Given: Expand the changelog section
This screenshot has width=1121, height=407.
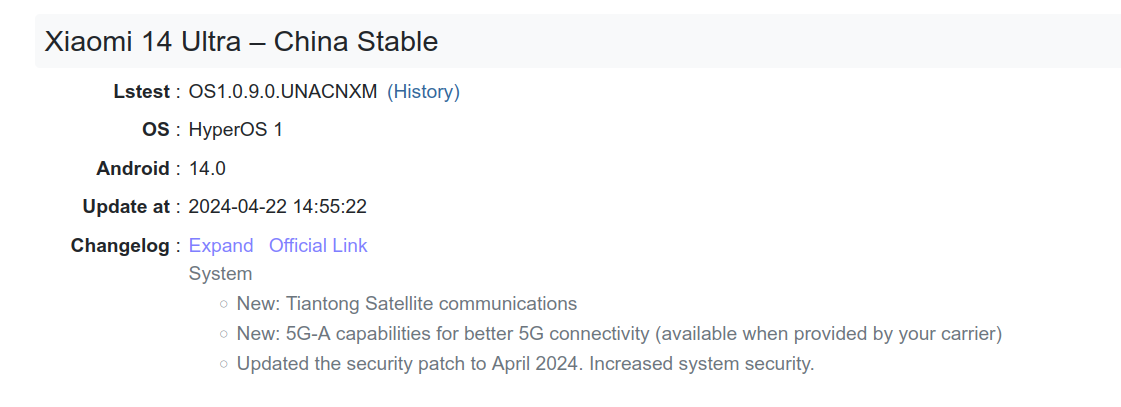Looking at the screenshot, I should [221, 245].
